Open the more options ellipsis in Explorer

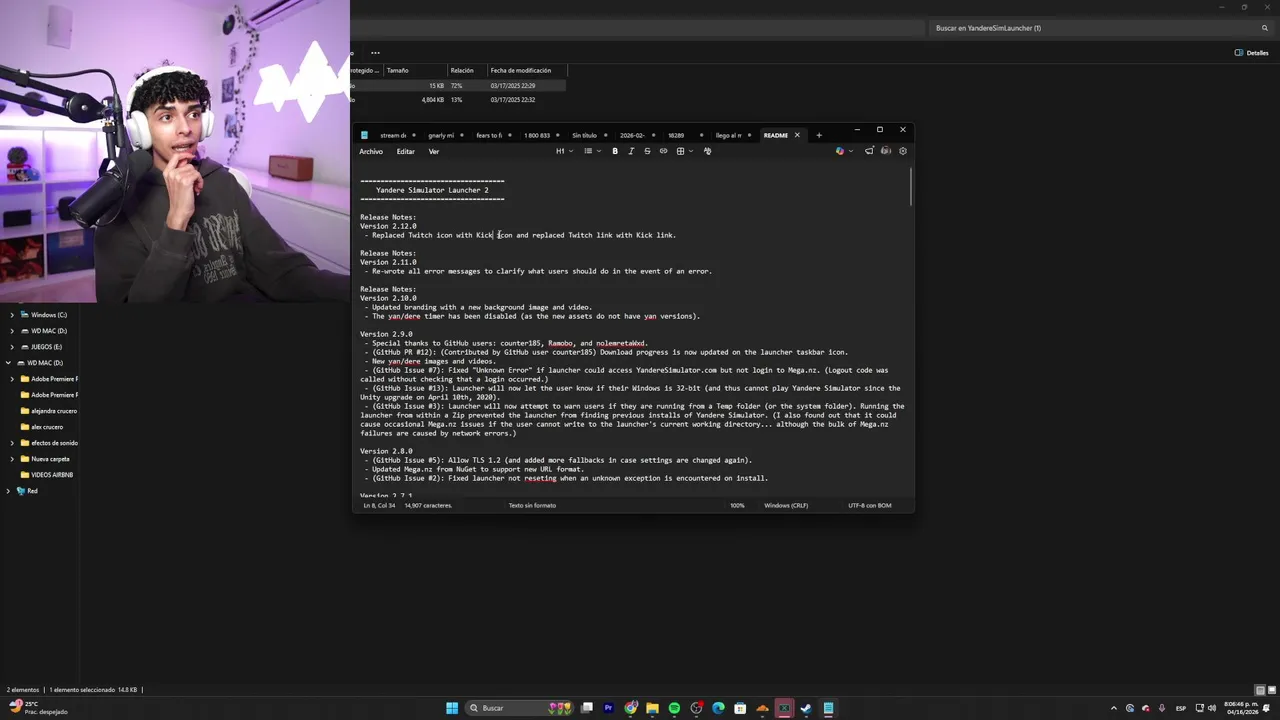(x=375, y=53)
